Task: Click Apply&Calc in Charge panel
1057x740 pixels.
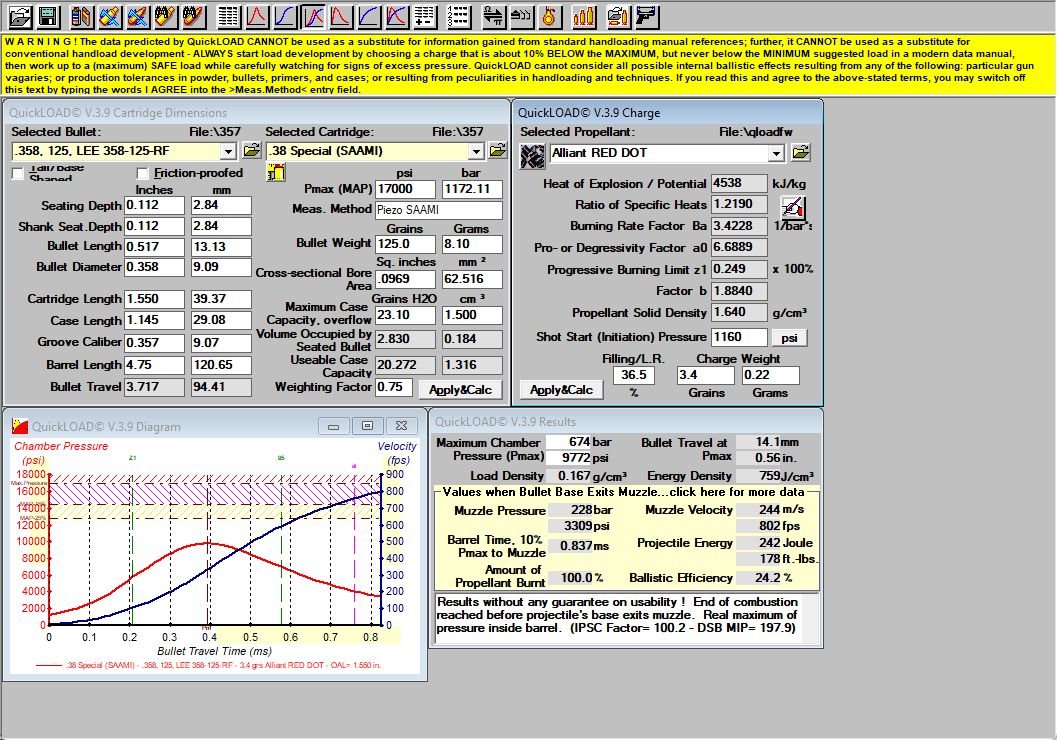Action: tap(561, 390)
